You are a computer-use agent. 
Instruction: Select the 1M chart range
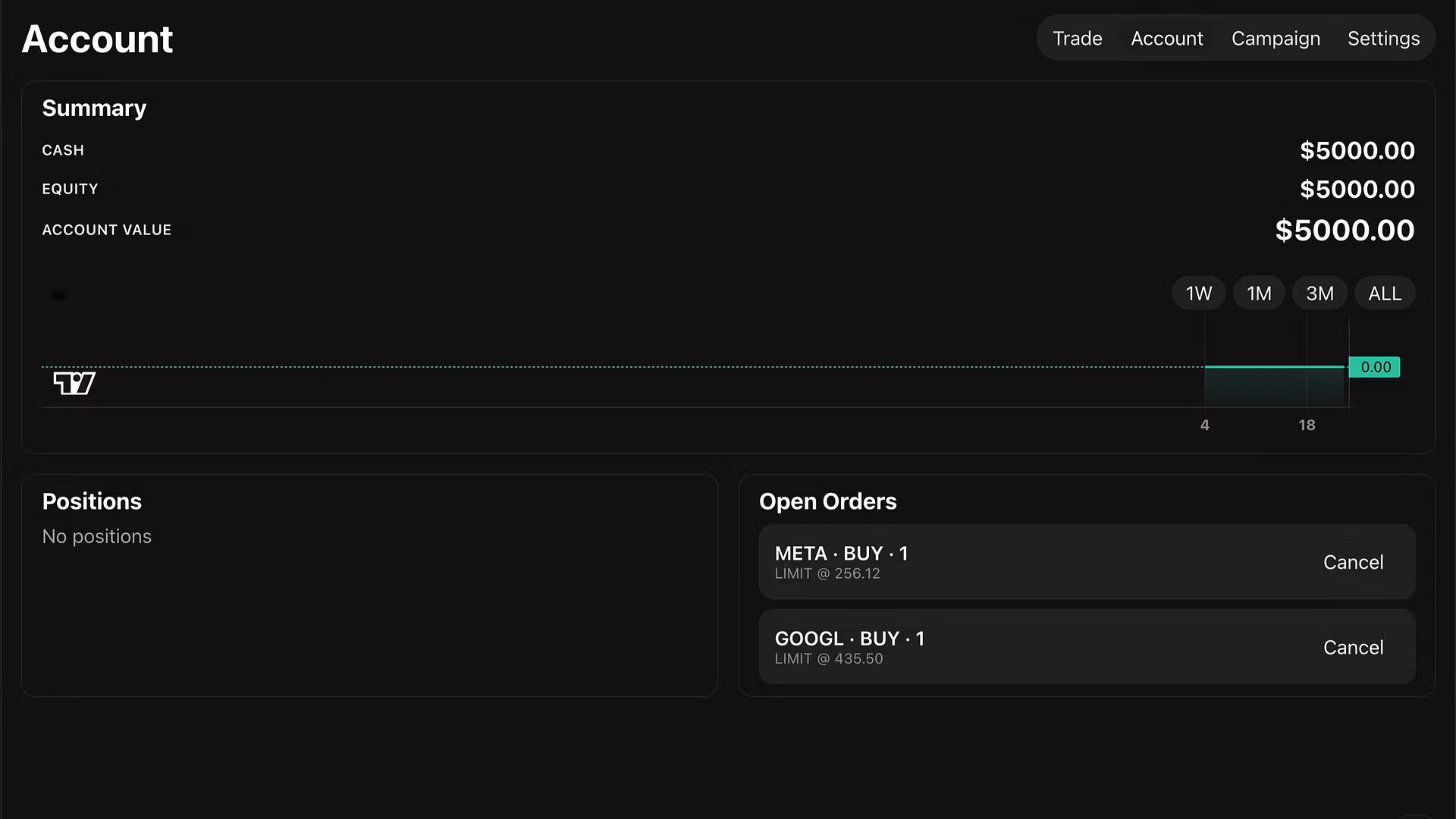point(1259,293)
